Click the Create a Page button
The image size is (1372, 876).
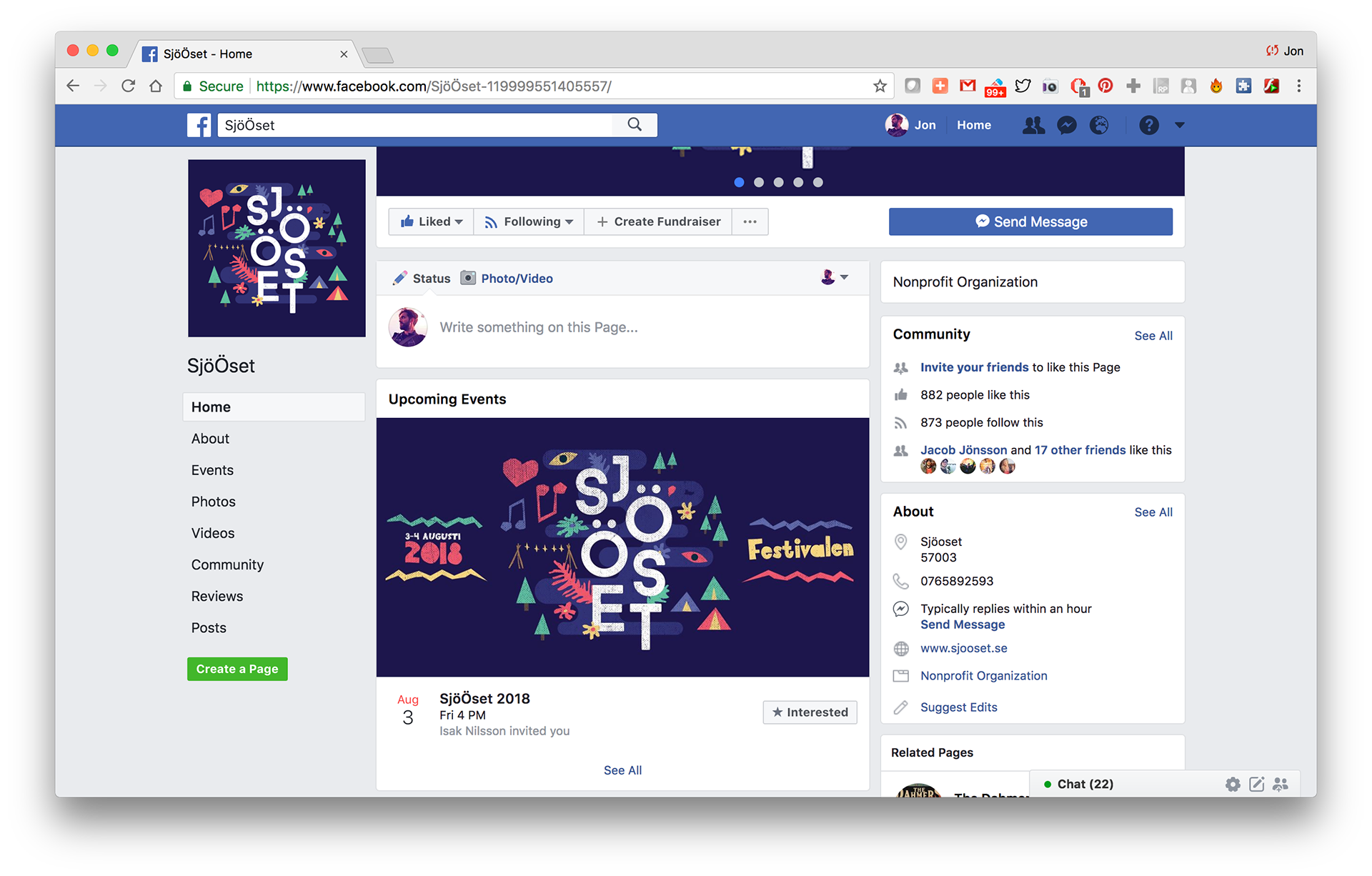click(237, 669)
